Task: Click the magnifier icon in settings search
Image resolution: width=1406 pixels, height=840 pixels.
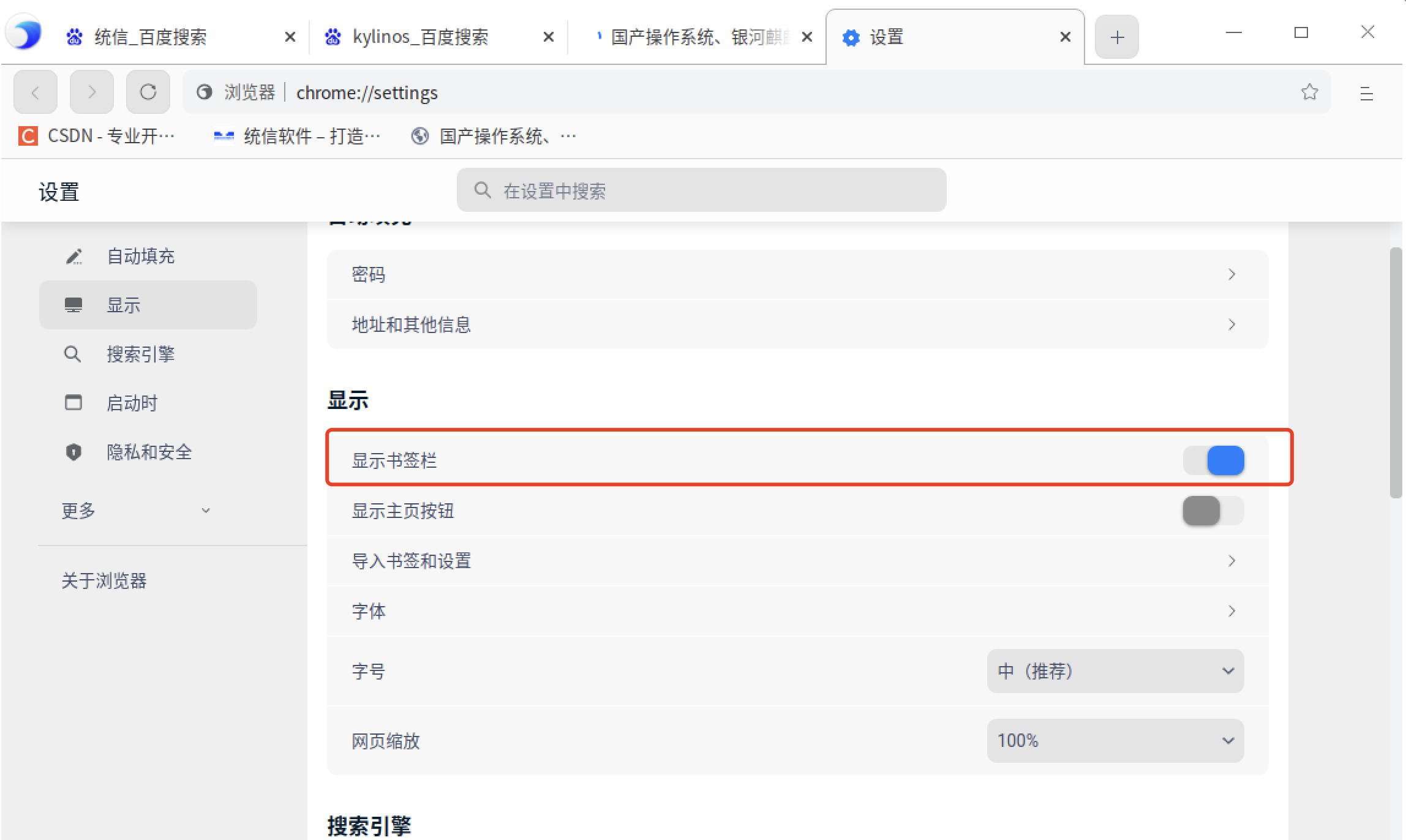Action: (483, 190)
